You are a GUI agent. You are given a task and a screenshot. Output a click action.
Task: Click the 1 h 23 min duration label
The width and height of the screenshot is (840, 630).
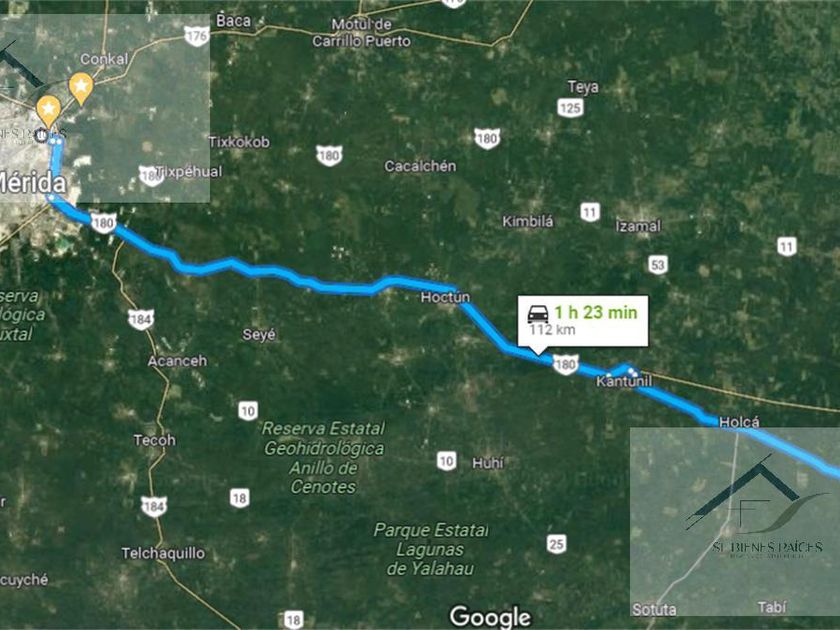pos(596,312)
